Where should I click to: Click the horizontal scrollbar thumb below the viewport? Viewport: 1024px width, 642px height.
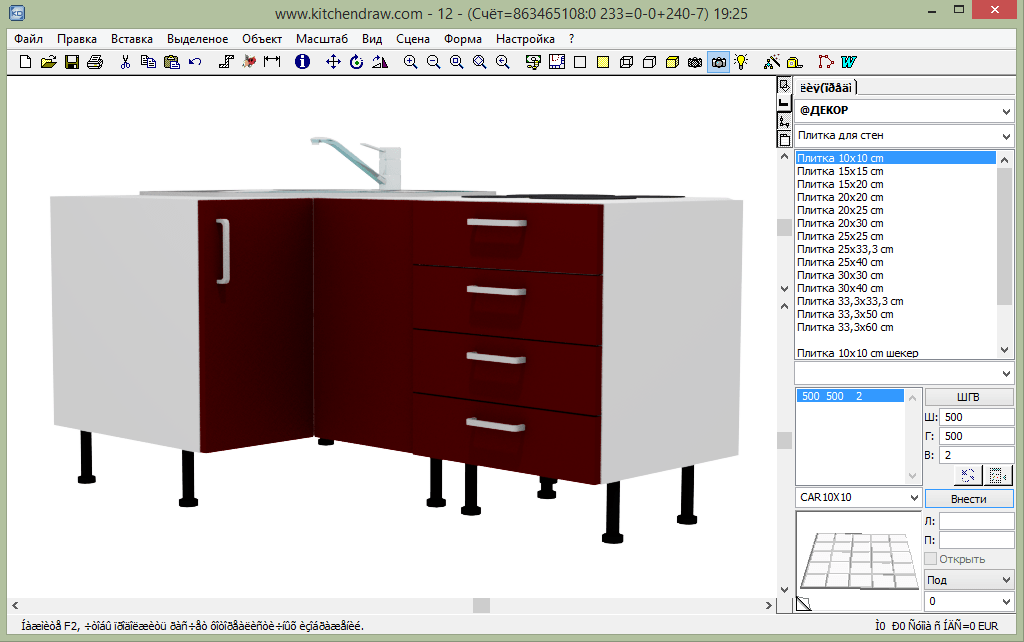click(x=481, y=606)
